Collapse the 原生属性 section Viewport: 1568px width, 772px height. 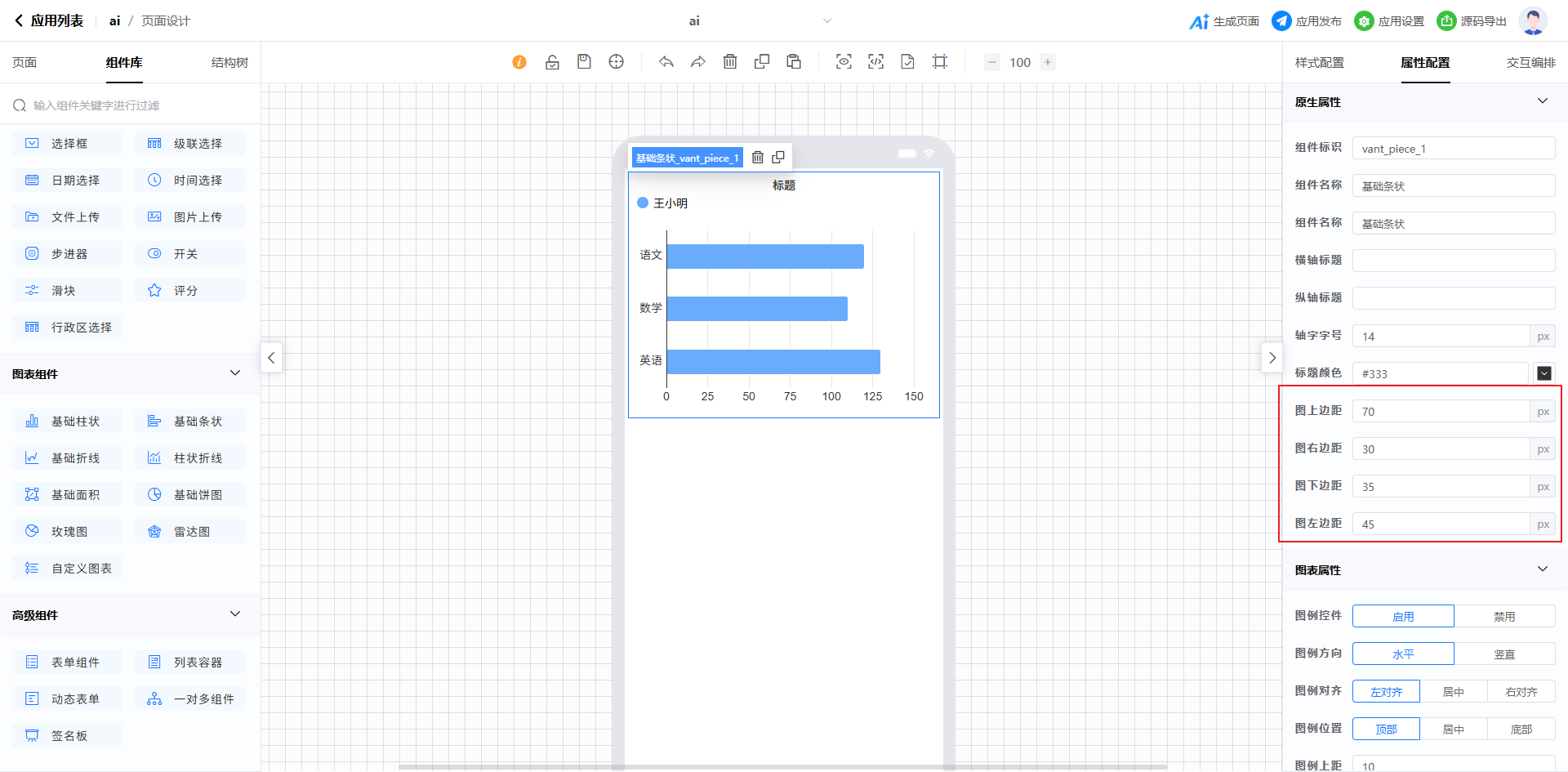coord(1542,101)
